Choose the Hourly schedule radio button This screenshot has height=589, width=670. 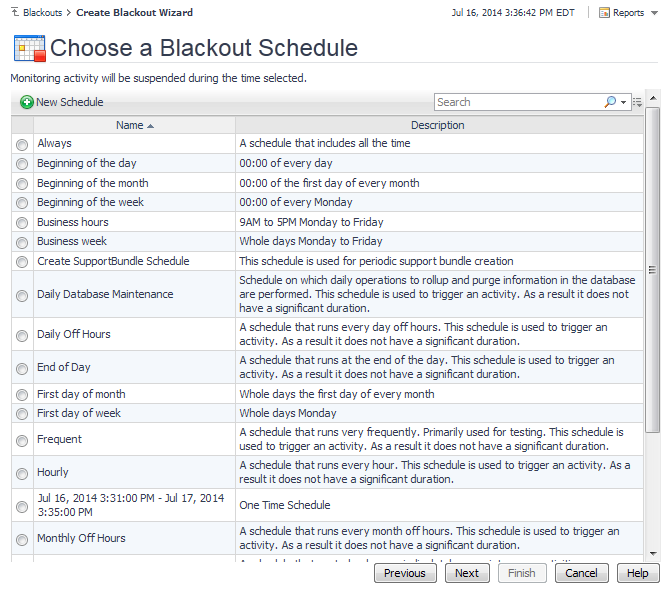coord(22,473)
